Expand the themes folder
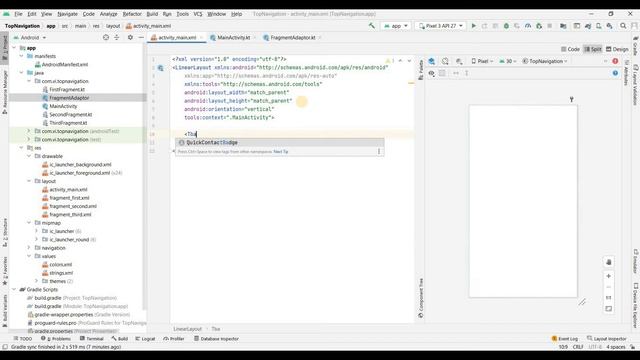This screenshot has height=360, width=640. click(36, 281)
